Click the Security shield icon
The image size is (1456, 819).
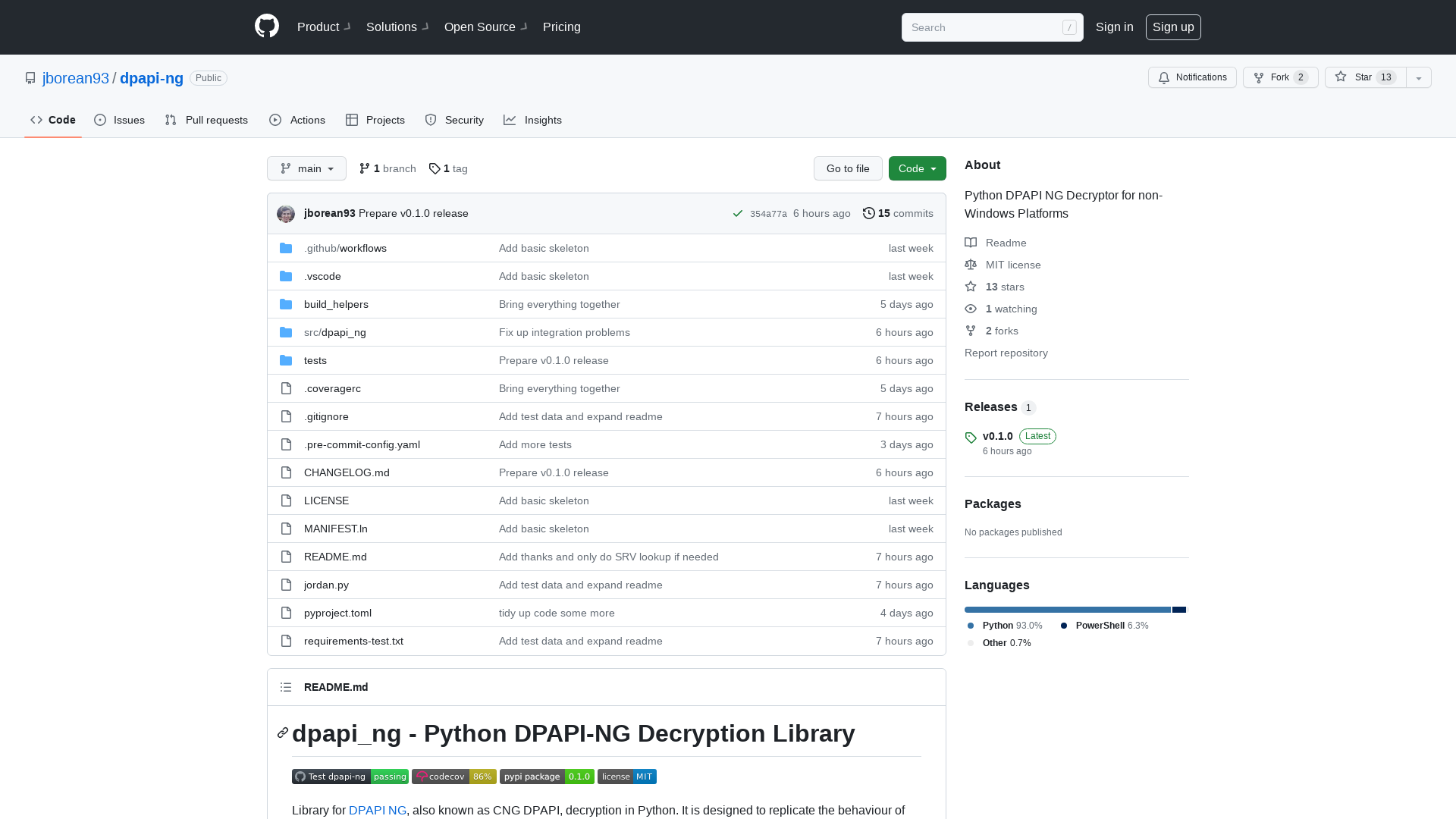[430, 120]
